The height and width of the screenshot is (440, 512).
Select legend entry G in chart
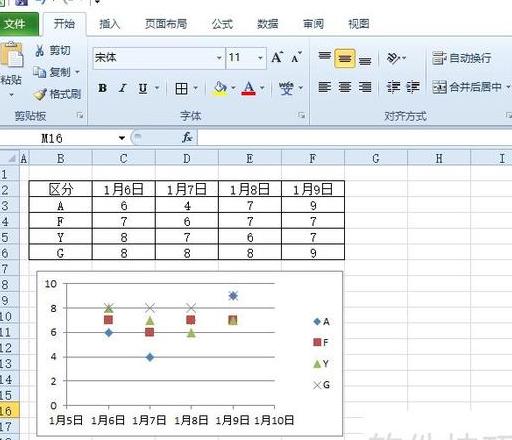click(322, 385)
